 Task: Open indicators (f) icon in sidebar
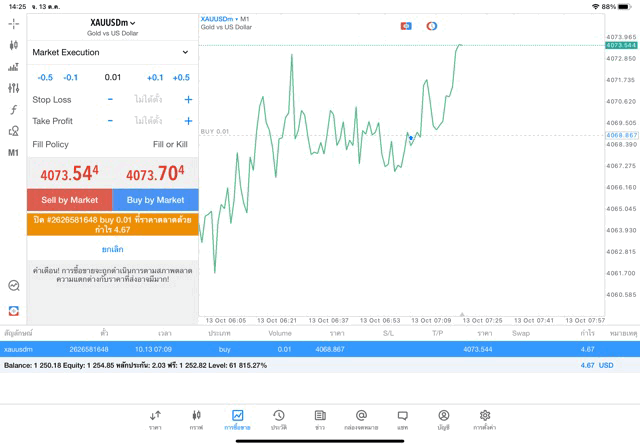13,110
